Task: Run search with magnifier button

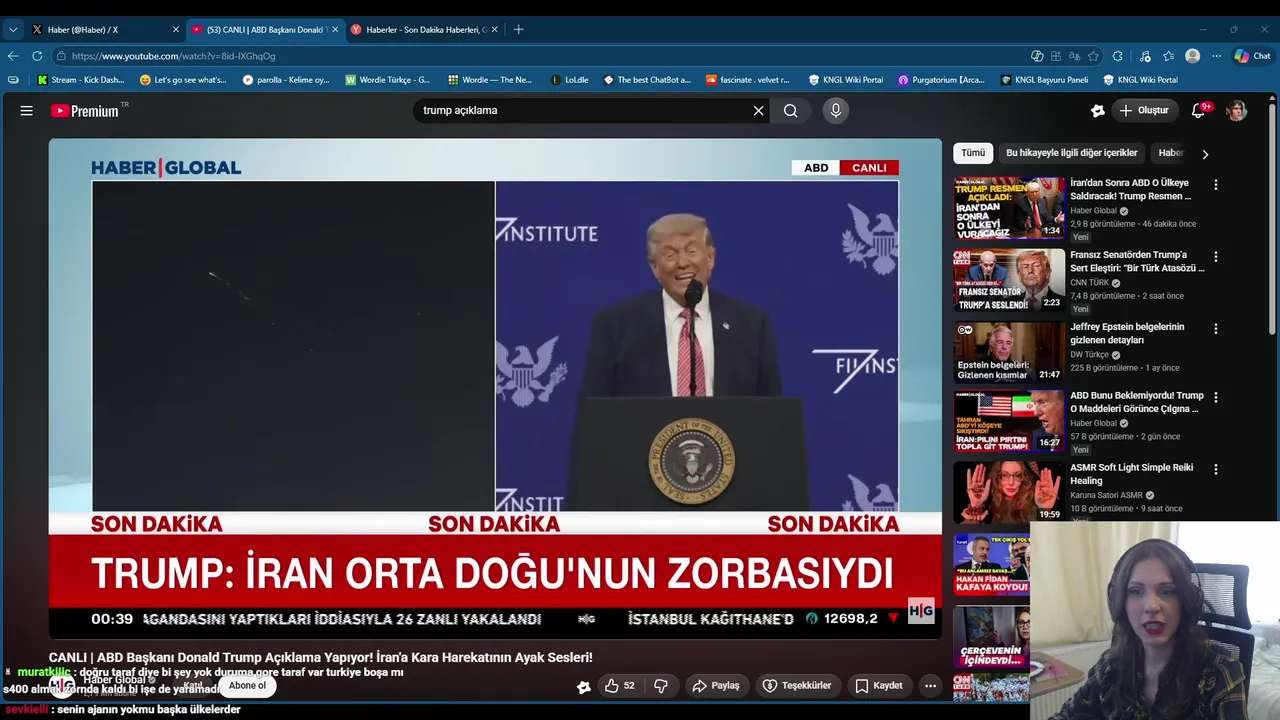Action: (x=791, y=111)
